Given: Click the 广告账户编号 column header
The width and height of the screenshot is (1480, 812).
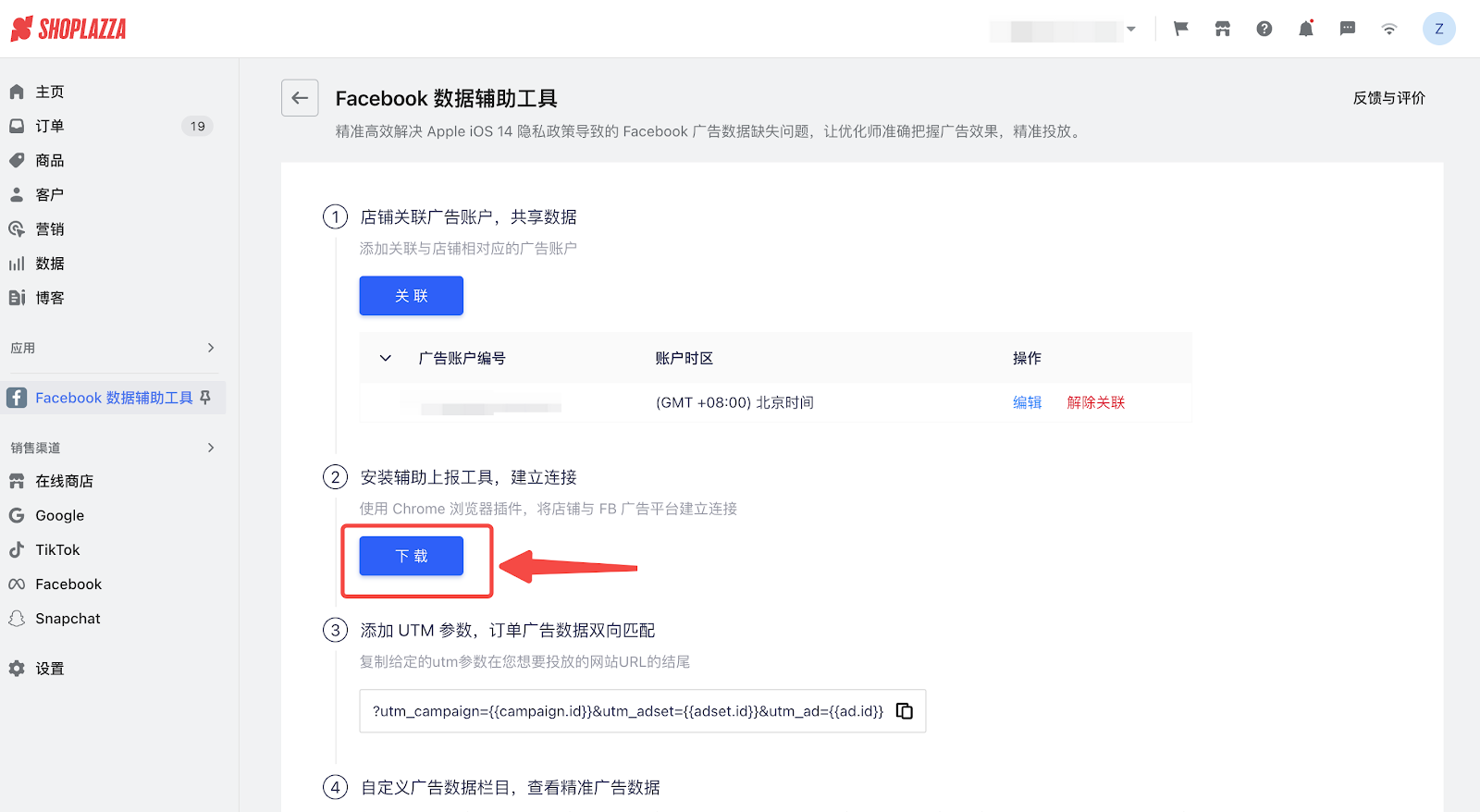Looking at the screenshot, I should pos(462,358).
